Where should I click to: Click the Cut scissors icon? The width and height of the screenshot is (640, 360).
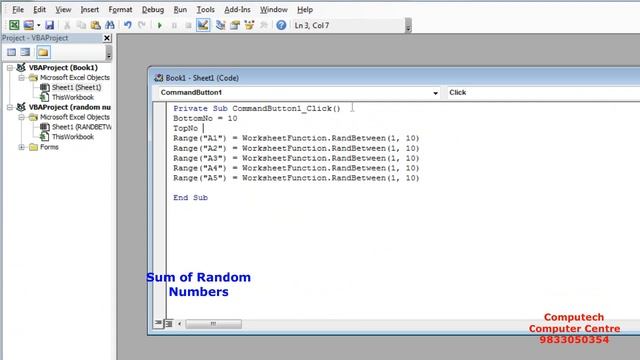[67, 25]
